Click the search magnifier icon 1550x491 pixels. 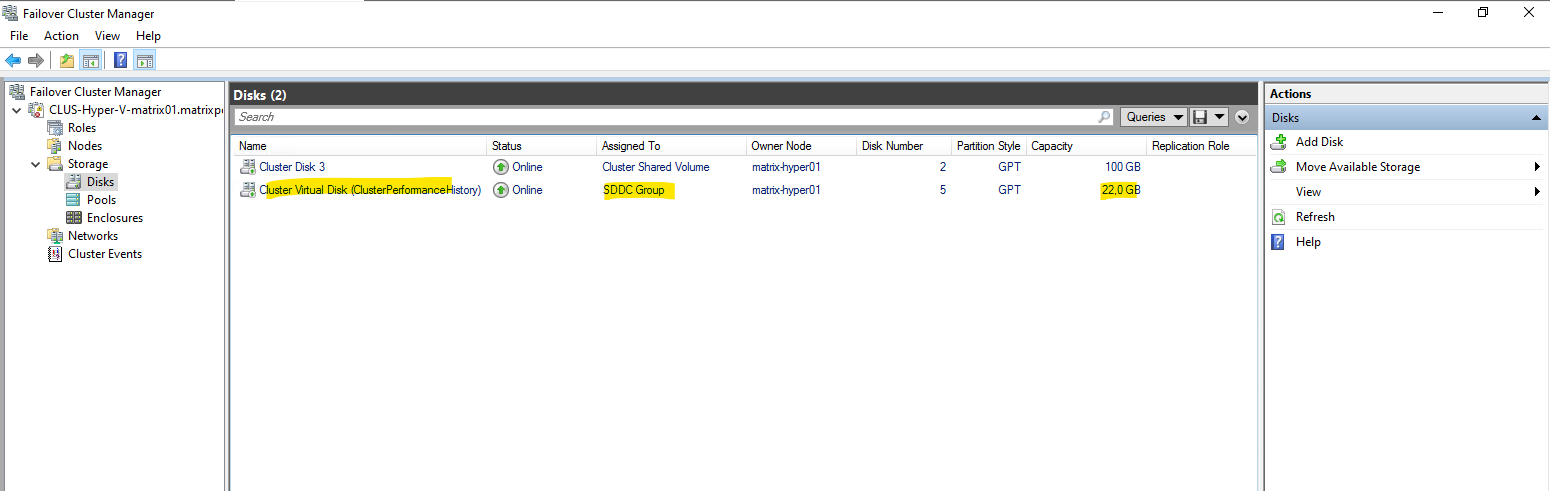tap(1104, 117)
